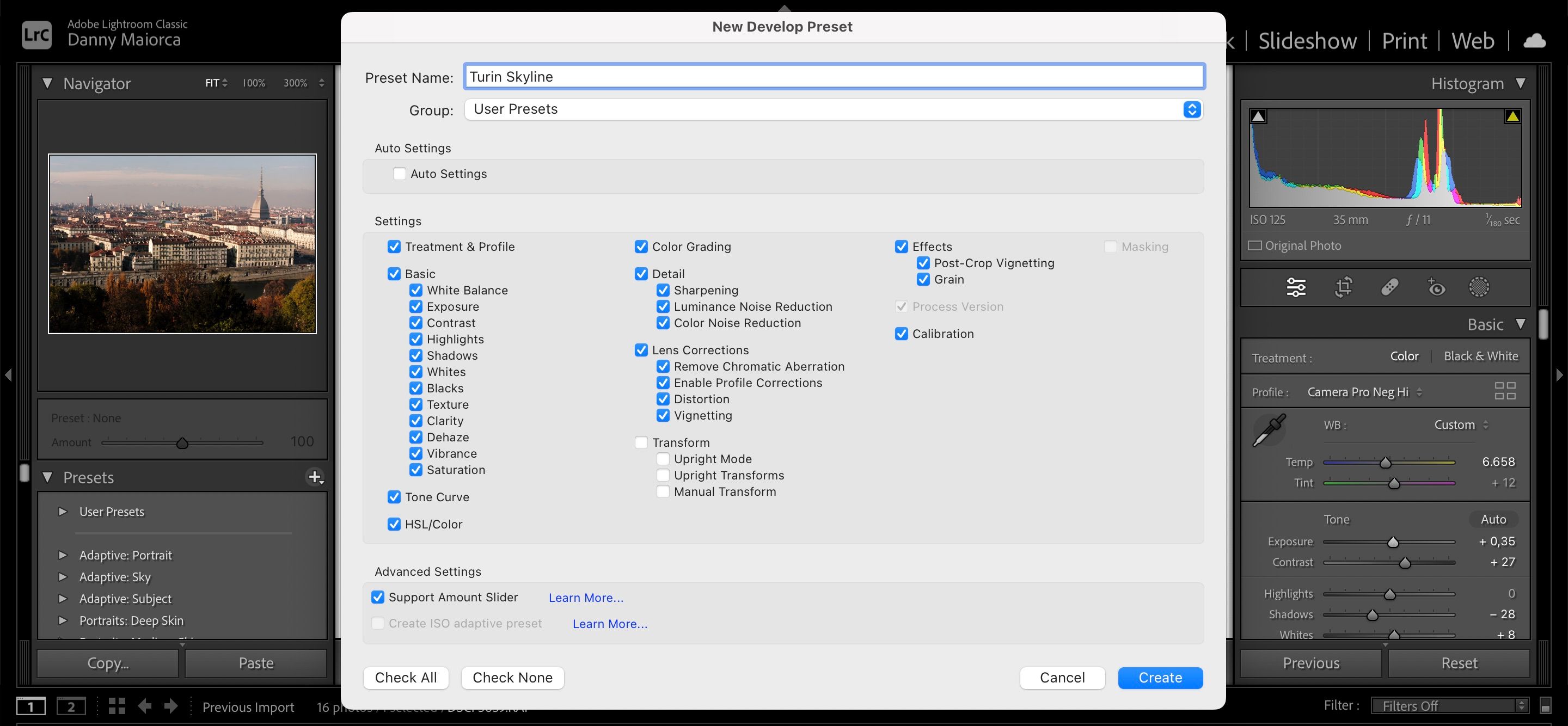Open the Group dropdown set to User Presets
This screenshot has height=726, width=1568.
click(832, 109)
